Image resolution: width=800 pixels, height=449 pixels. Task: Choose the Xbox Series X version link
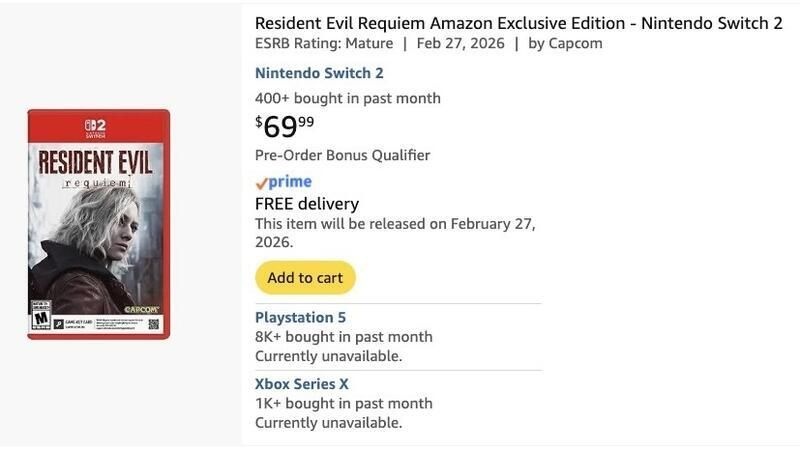coord(302,384)
